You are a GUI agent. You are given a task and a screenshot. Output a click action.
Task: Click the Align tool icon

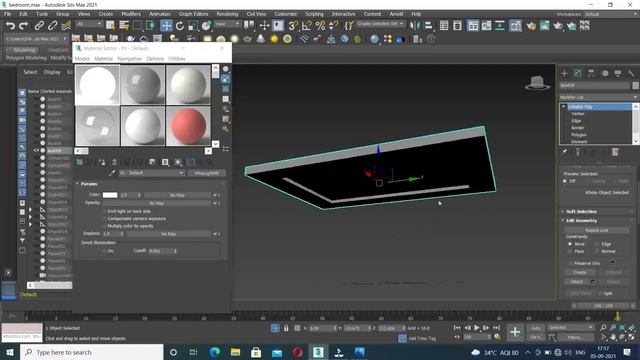pos(428,26)
